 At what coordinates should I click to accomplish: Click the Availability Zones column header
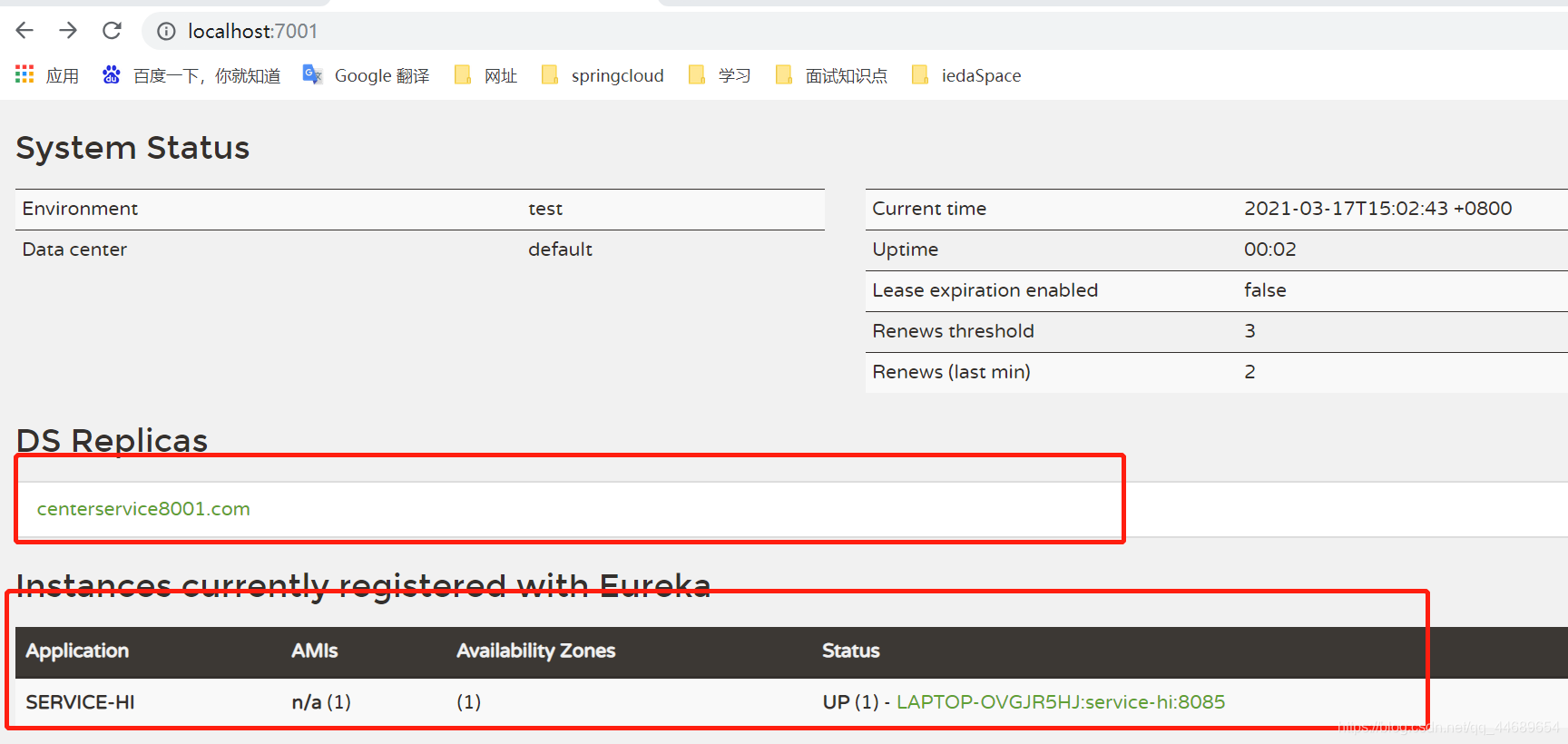coord(535,651)
